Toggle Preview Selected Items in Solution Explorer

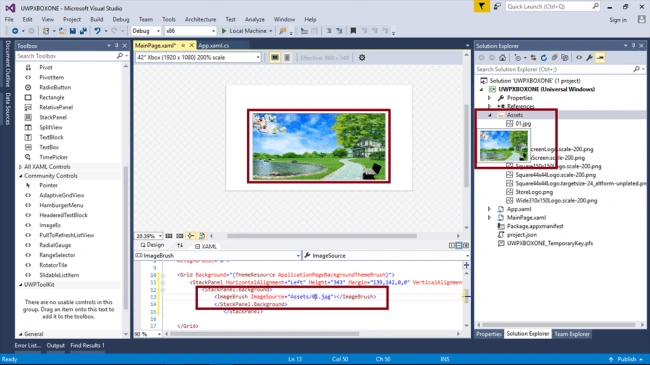[600, 58]
